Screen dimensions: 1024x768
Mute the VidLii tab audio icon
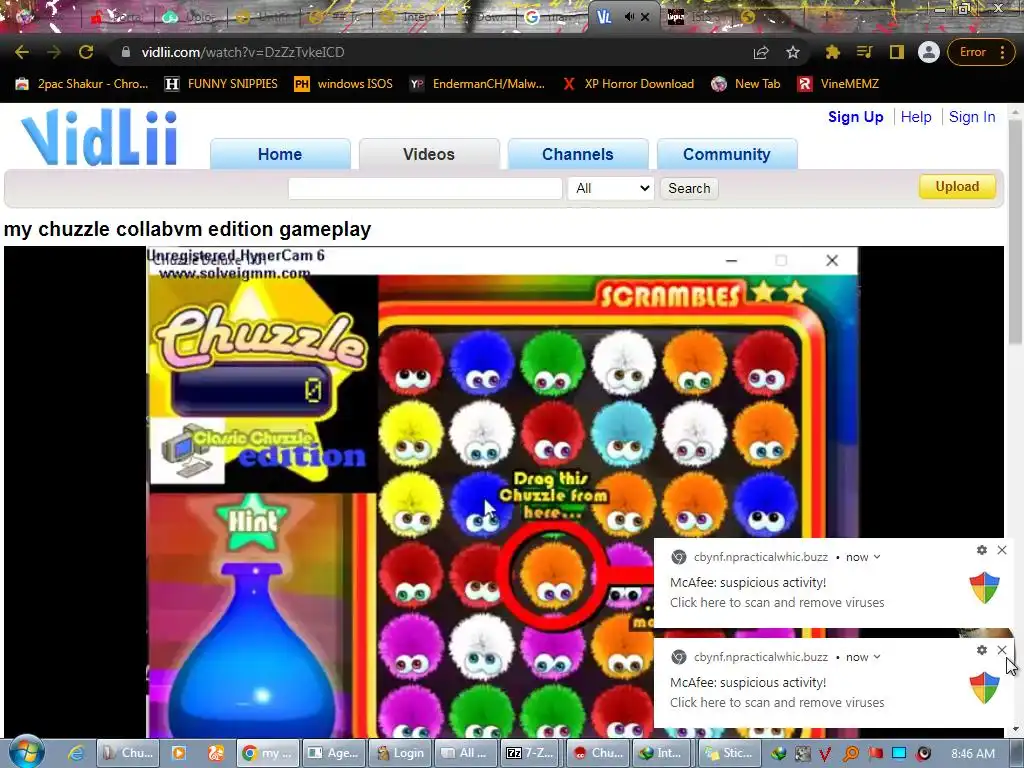(x=628, y=17)
